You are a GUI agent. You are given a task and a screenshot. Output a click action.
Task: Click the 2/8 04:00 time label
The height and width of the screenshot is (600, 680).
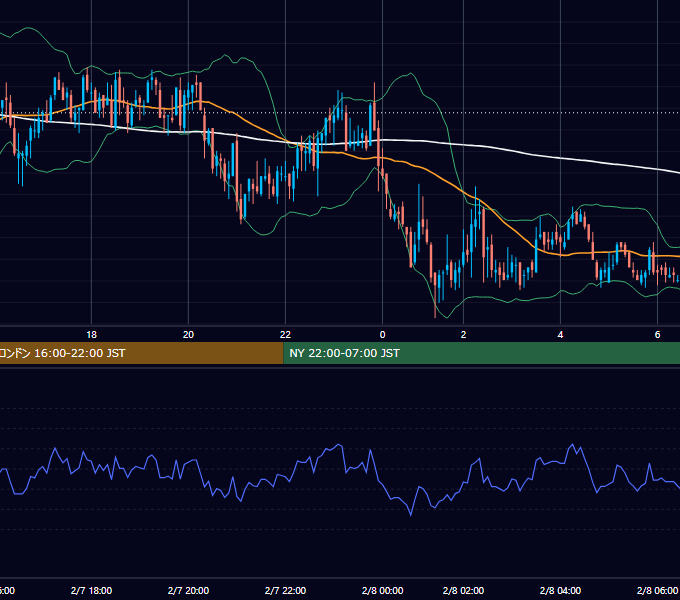click(560, 590)
